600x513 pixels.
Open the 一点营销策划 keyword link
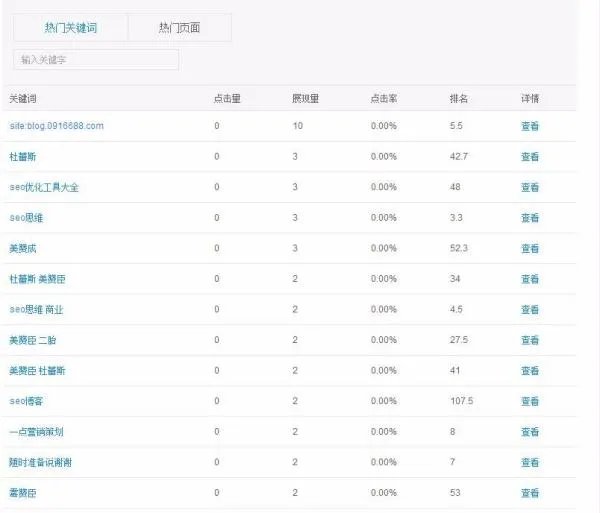click(x=36, y=432)
